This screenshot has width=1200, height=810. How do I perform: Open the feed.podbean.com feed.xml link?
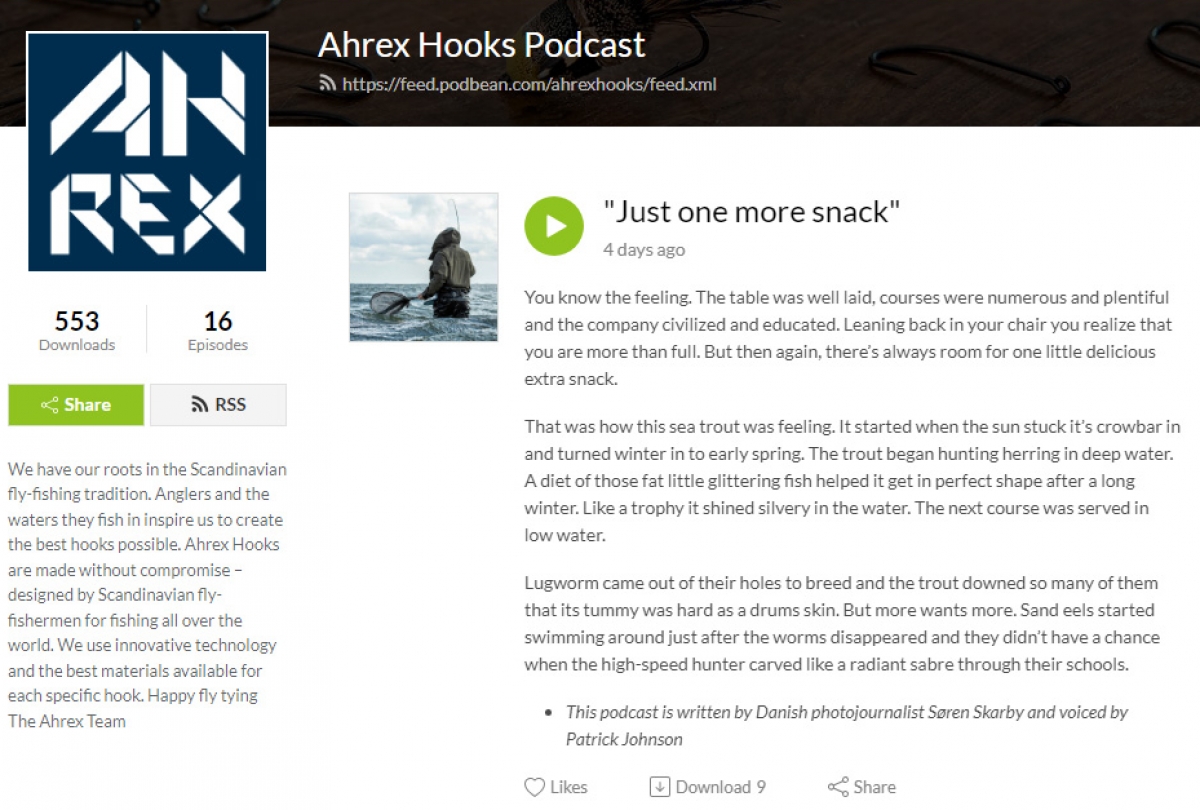click(529, 84)
